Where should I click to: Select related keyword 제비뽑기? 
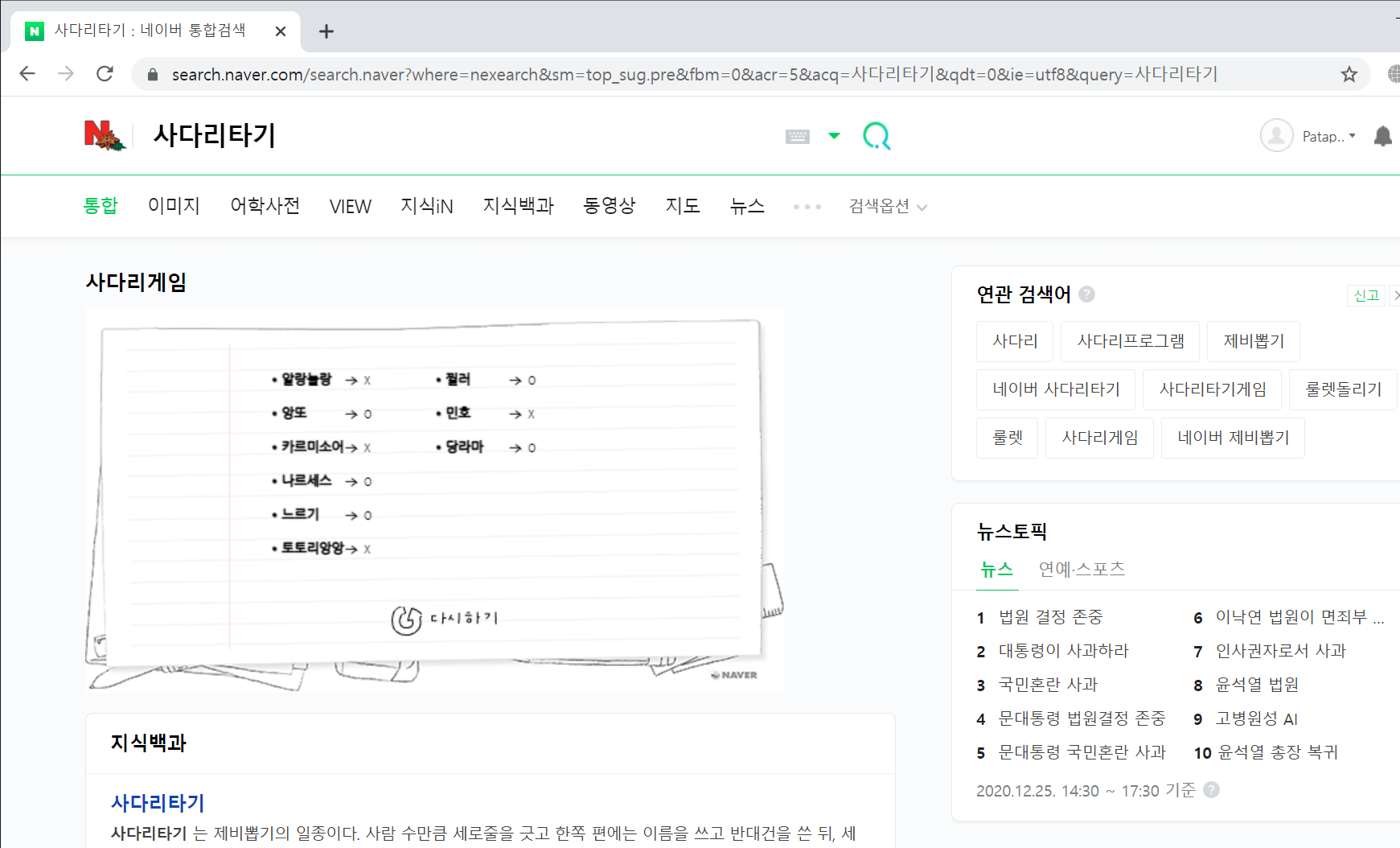(1254, 341)
